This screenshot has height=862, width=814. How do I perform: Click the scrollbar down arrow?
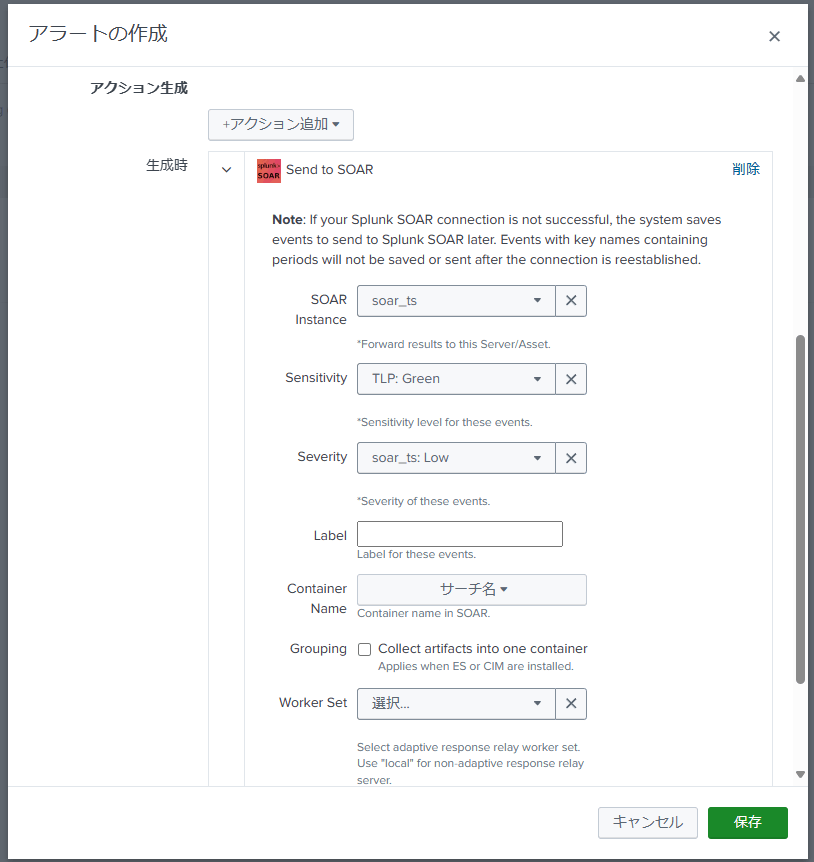tap(800, 774)
